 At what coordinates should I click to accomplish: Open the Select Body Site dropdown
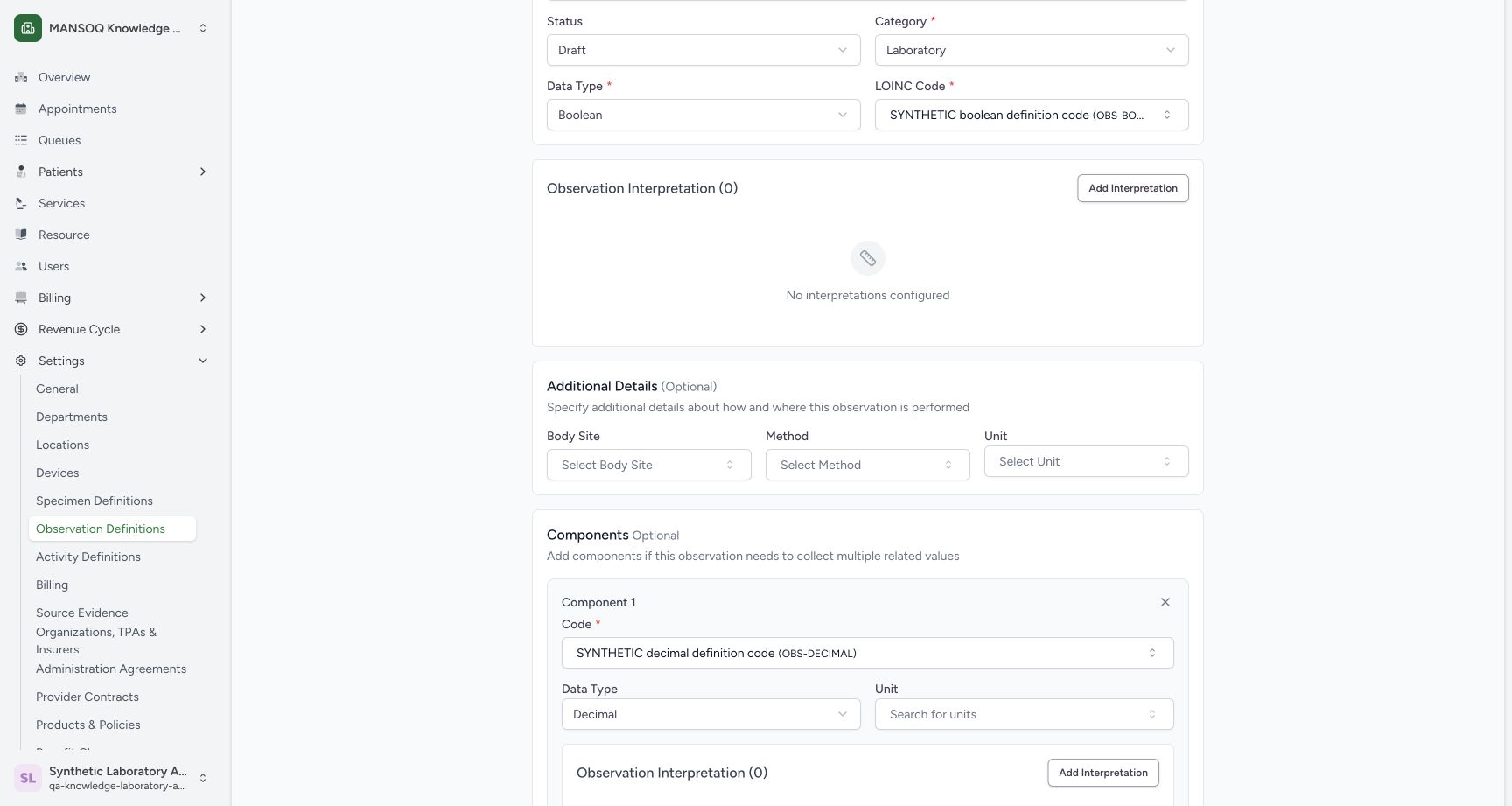coord(649,465)
